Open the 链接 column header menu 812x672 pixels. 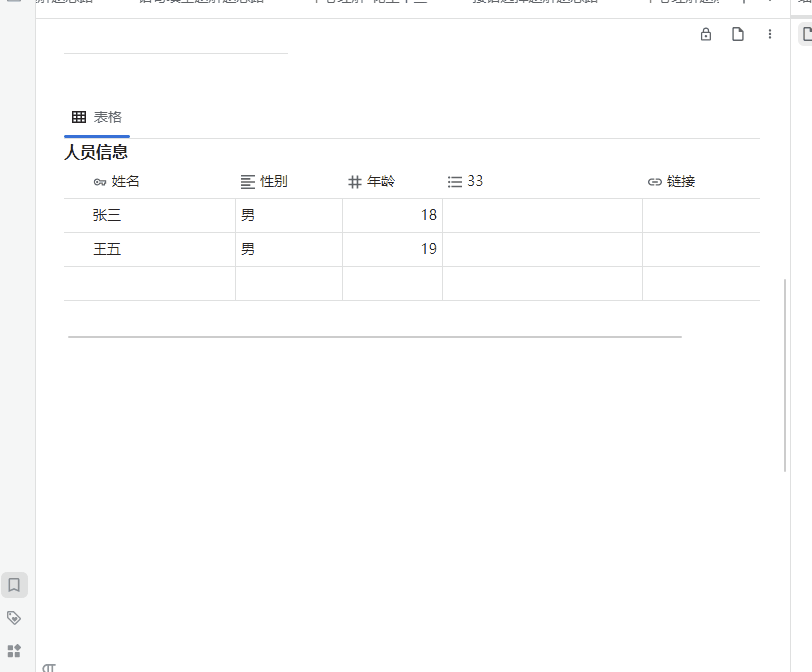[x=680, y=181]
